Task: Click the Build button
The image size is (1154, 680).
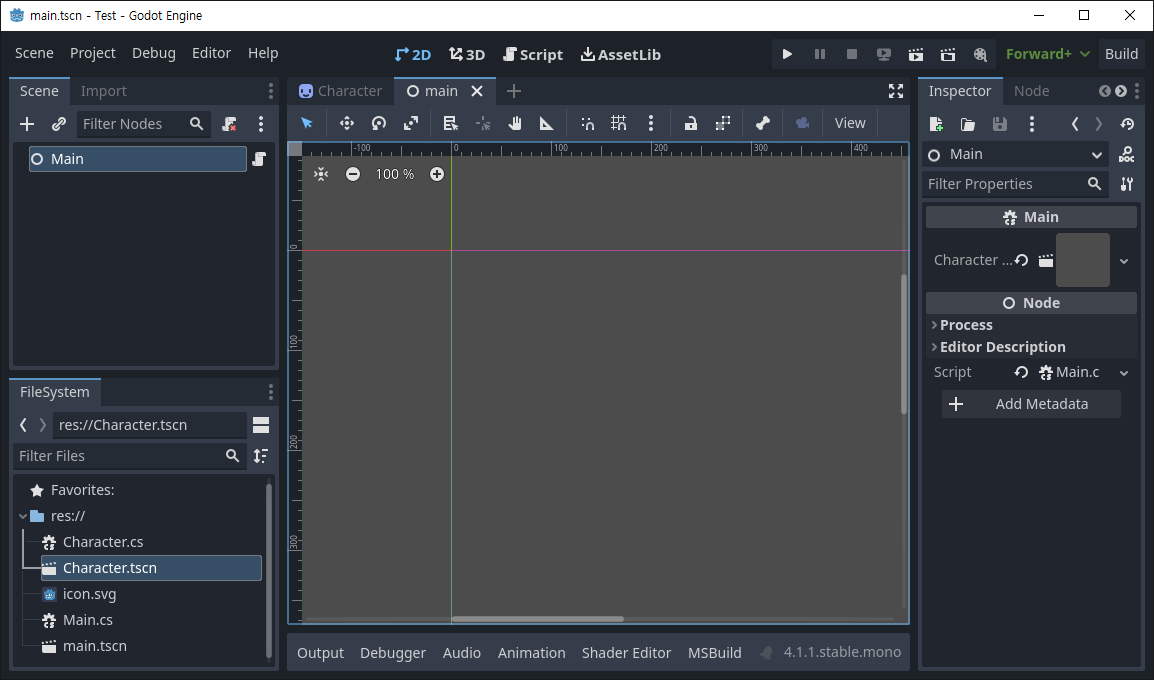Action: tap(1121, 54)
